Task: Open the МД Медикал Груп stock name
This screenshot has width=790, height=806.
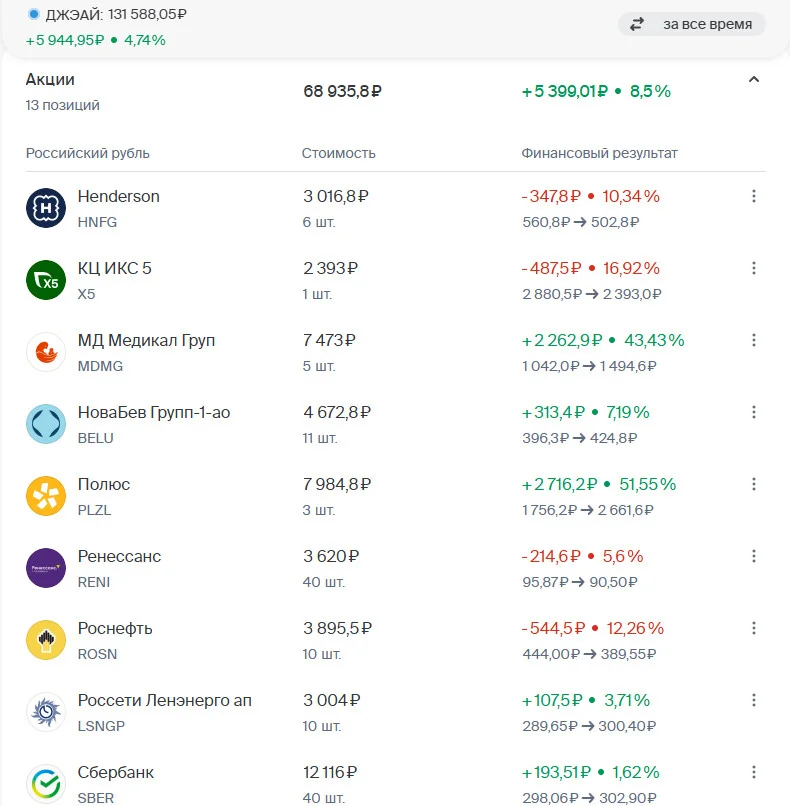Action: [146, 341]
